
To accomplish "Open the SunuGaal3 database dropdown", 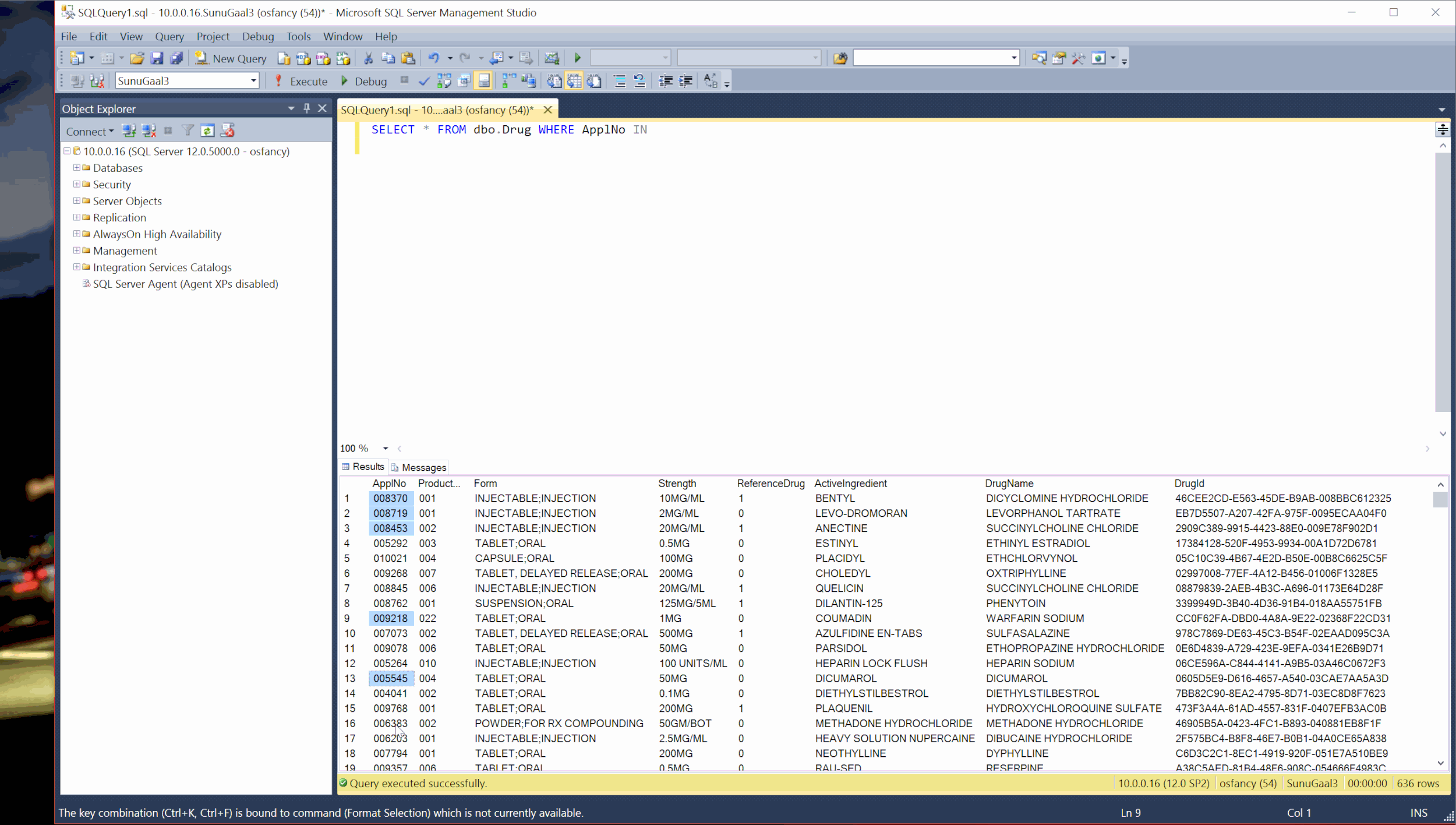I will tap(253, 81).
